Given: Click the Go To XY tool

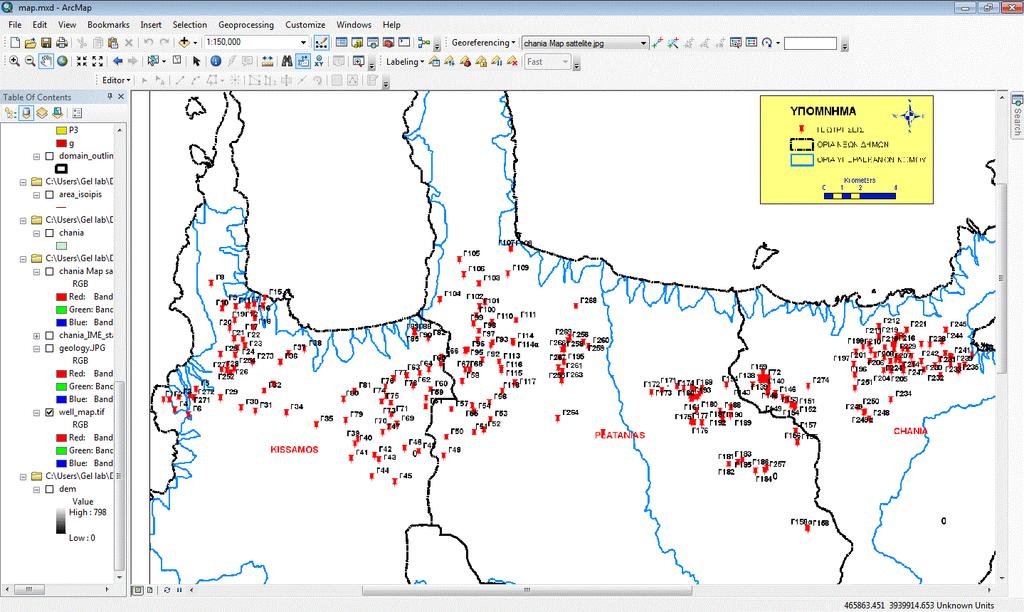Looking at the screenshot, I should (x=319, y=61).
